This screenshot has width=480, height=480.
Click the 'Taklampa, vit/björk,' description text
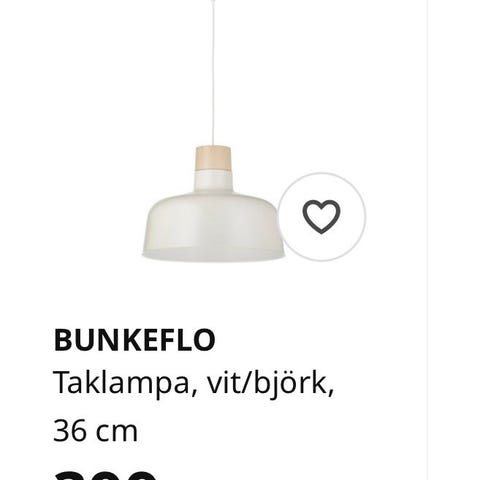pos(193,384)
